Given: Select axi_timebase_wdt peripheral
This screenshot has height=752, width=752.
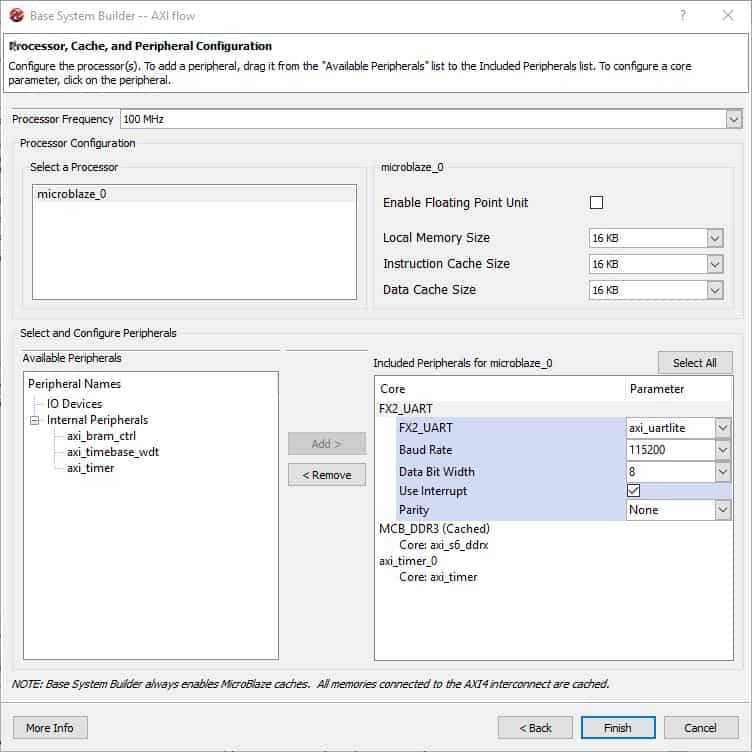Looking at the screenshot, I should pyautogui.click(x=112, y=452).
